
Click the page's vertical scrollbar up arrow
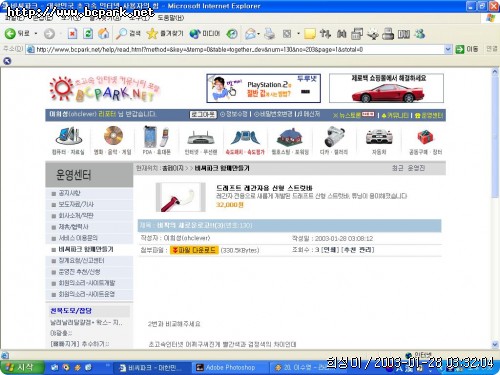[495, 72]
